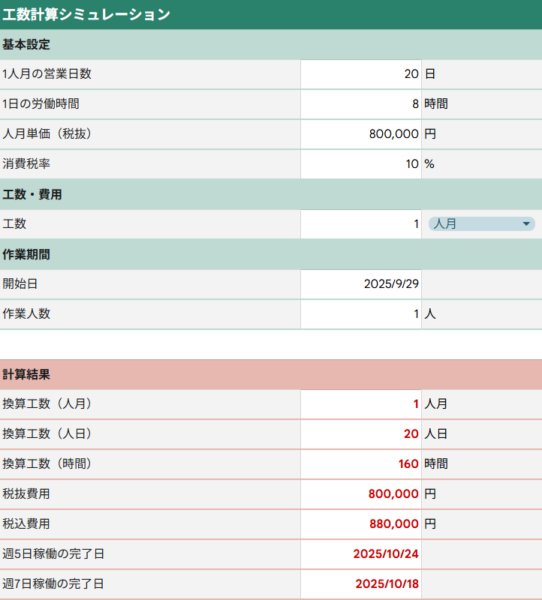Open the 人月 unit dropdown

[482, 224]
